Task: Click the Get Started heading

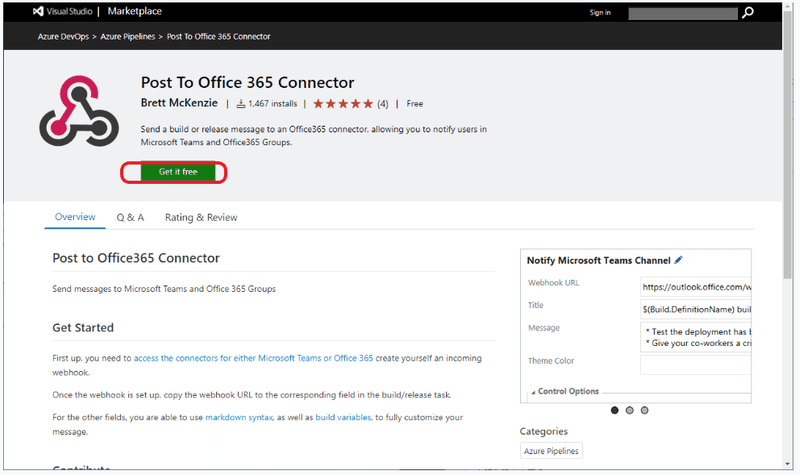Action: tap(83, 328)
